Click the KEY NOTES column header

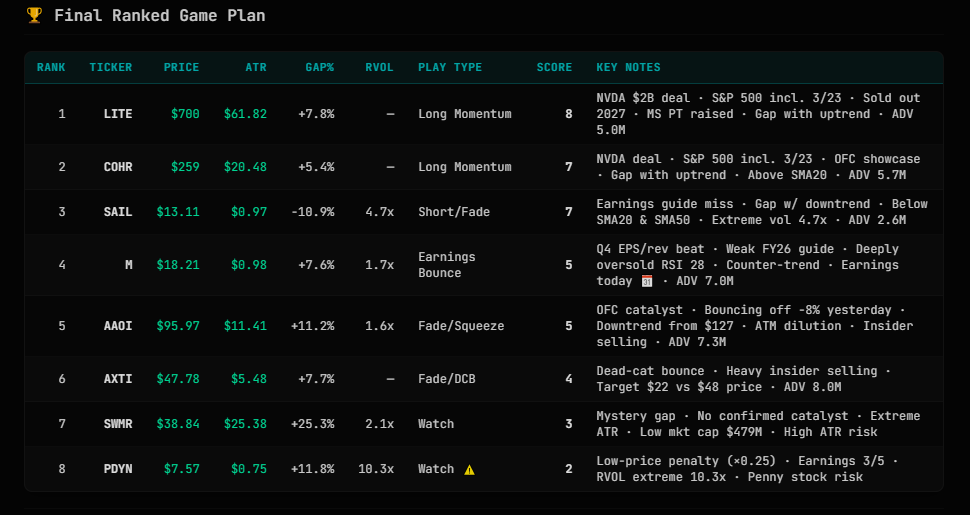coord(629,67)
